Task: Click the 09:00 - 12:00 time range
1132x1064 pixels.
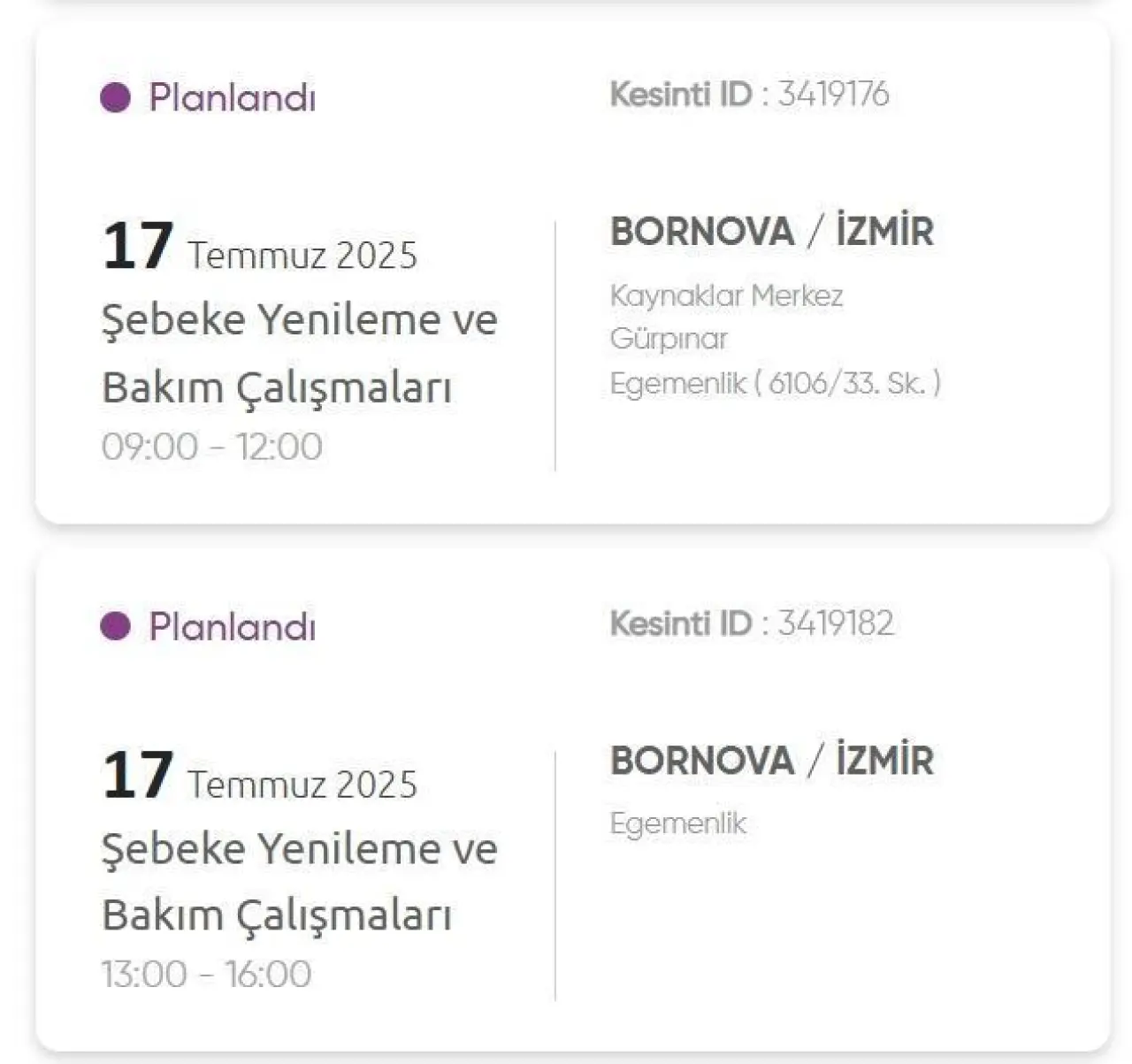Action: (x=212, y=447)
